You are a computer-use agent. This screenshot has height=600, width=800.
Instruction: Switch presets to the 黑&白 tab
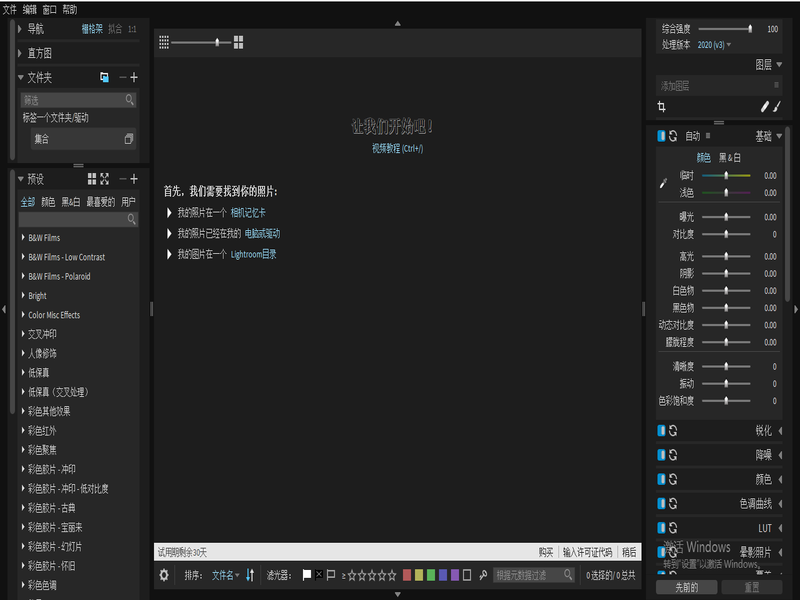coord(71,202)
